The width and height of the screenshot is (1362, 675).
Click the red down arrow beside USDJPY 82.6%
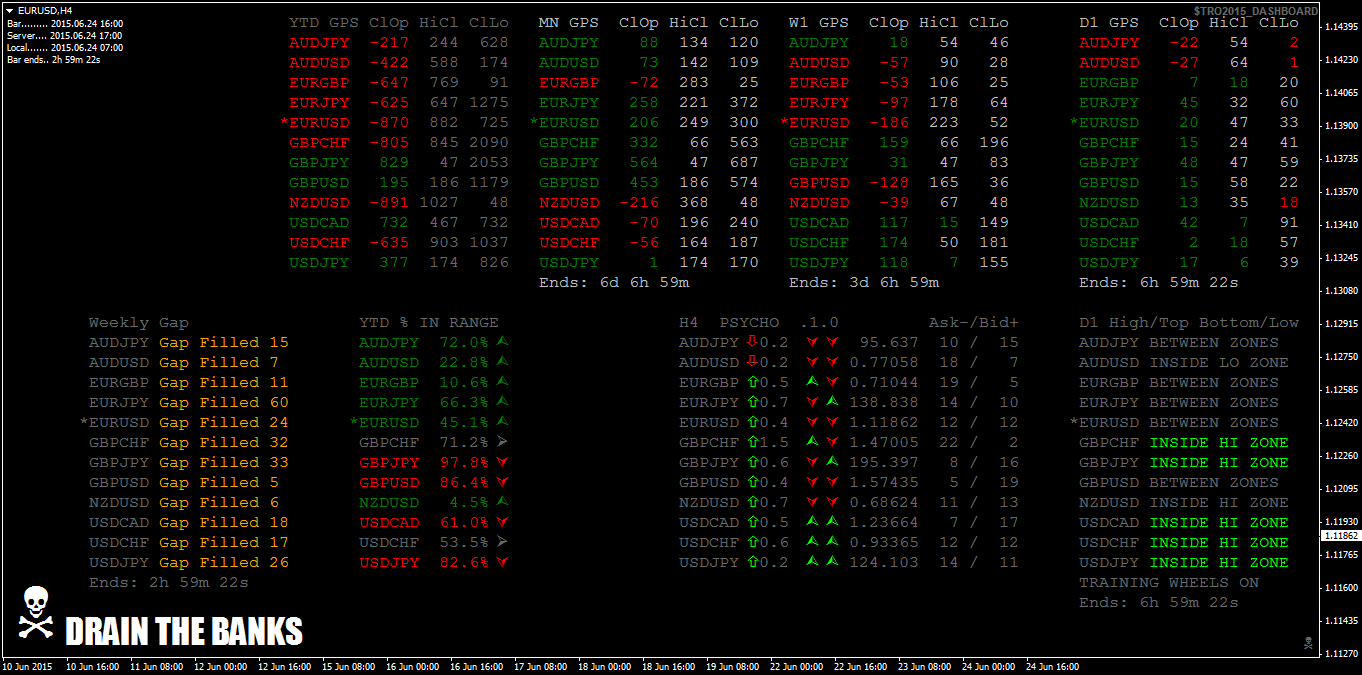pyautogui.click(x=502, y=562)
